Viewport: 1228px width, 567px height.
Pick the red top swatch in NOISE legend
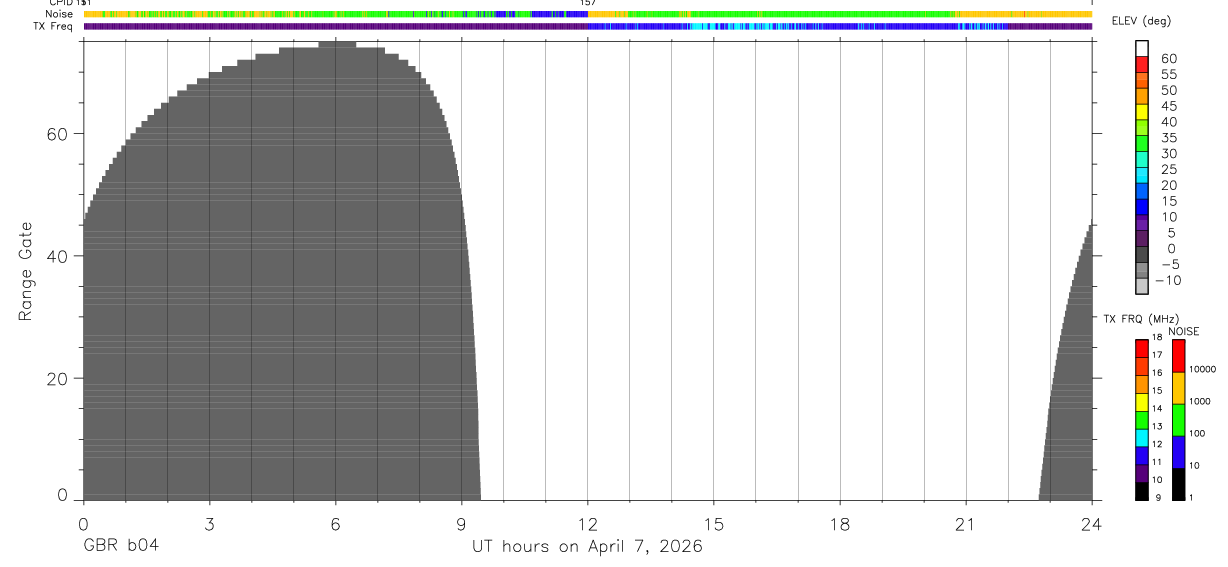[1179, 355]
